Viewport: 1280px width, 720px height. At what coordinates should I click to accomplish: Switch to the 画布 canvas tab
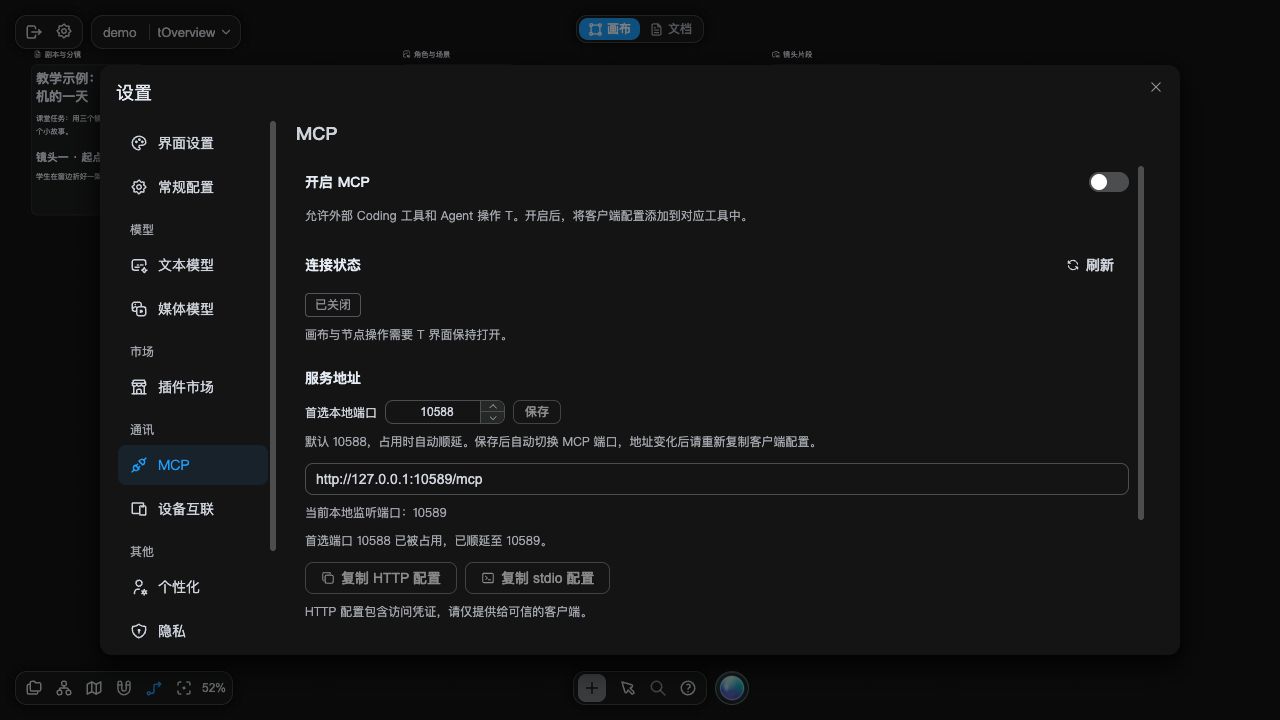610,29
